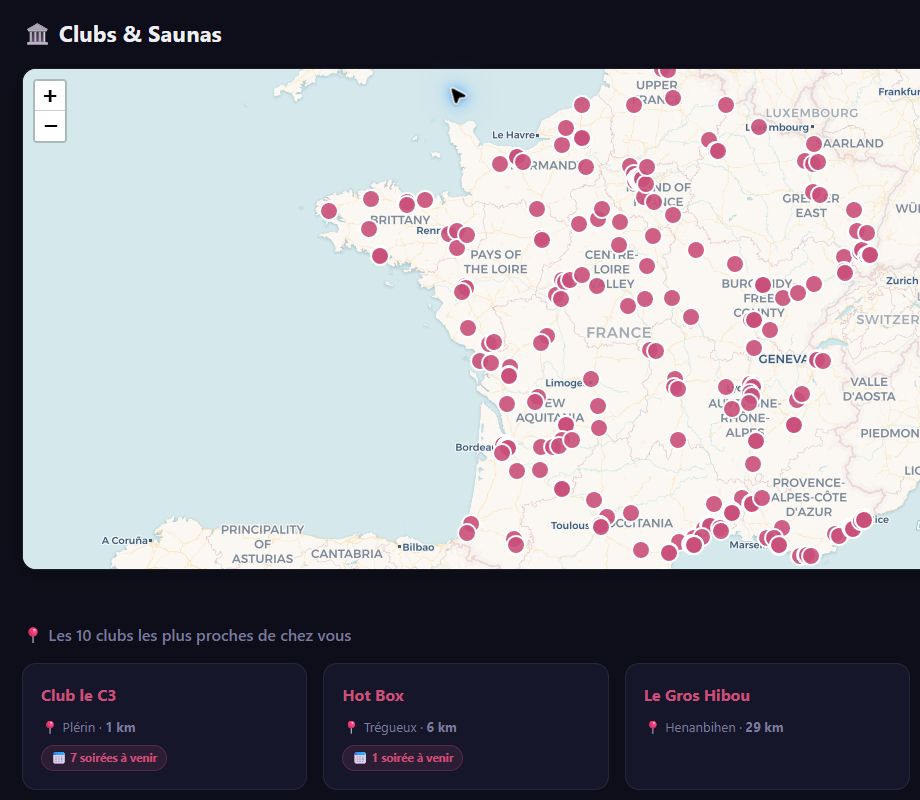Image resolution: width=920 pixels, height=800 pixels.
Task: Click the pin icon next to Trégueux
Action: pos(351,727)
